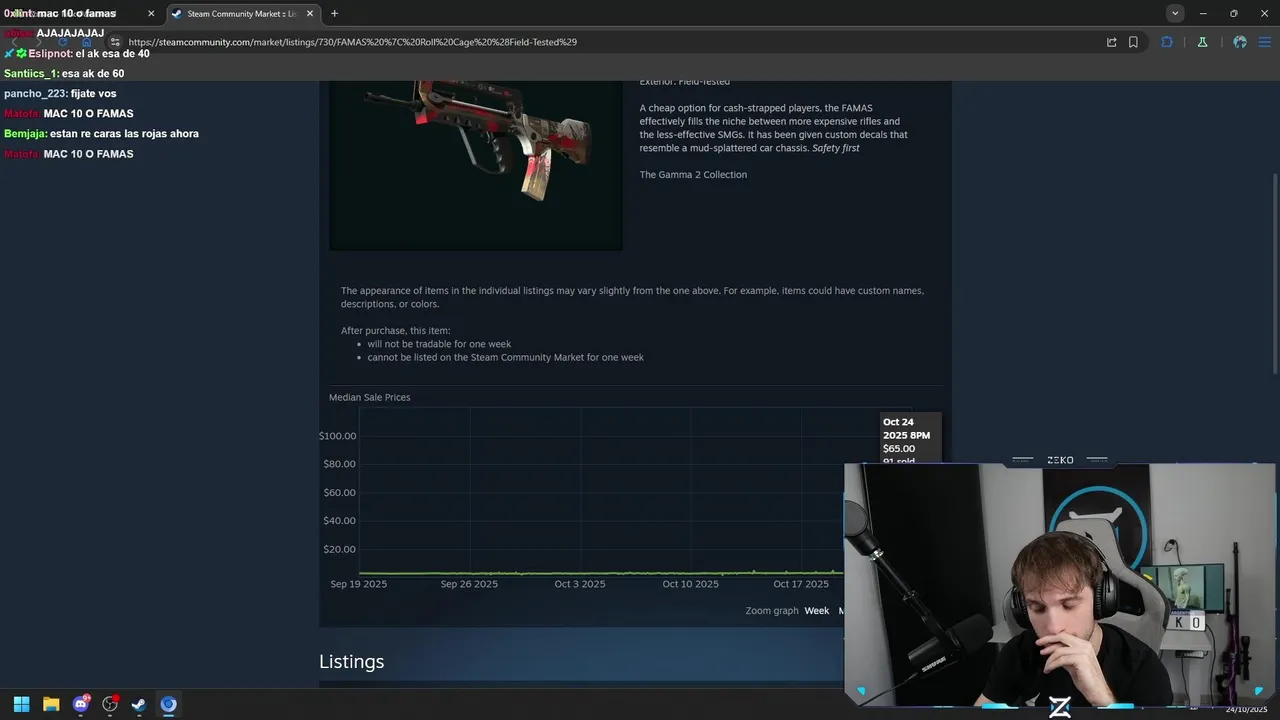
Task: Click the green flask experiments icon
Action: tap(1202, 42)
